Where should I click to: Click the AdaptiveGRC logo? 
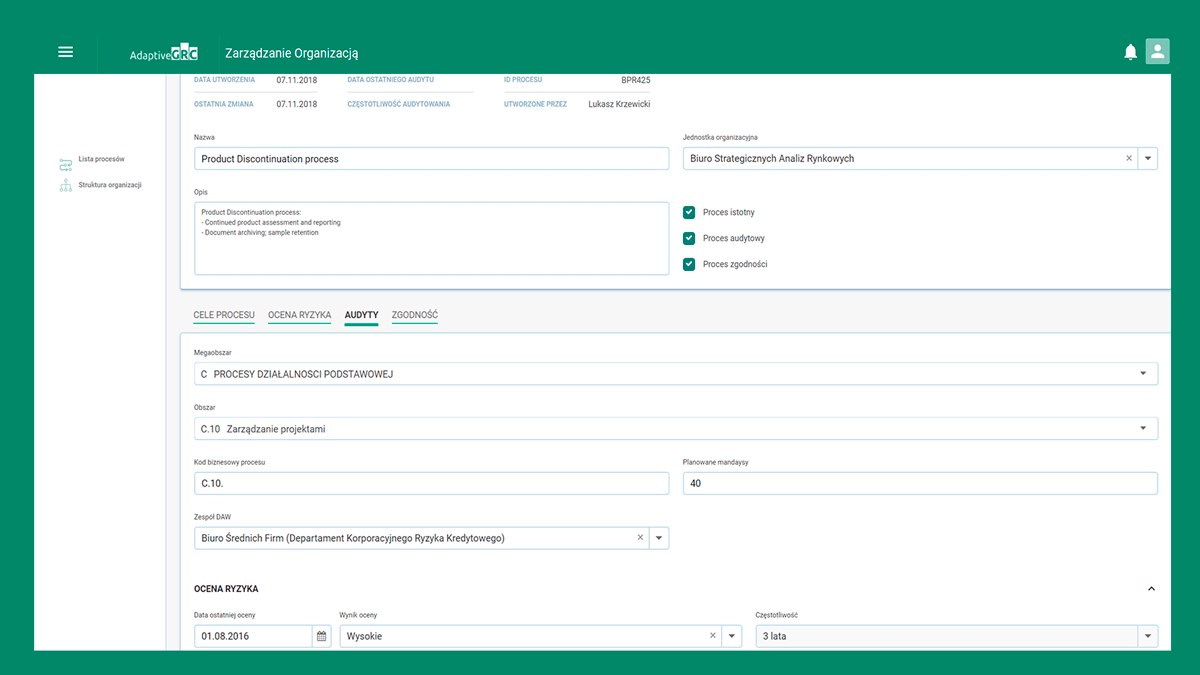(x=163, y=54)
